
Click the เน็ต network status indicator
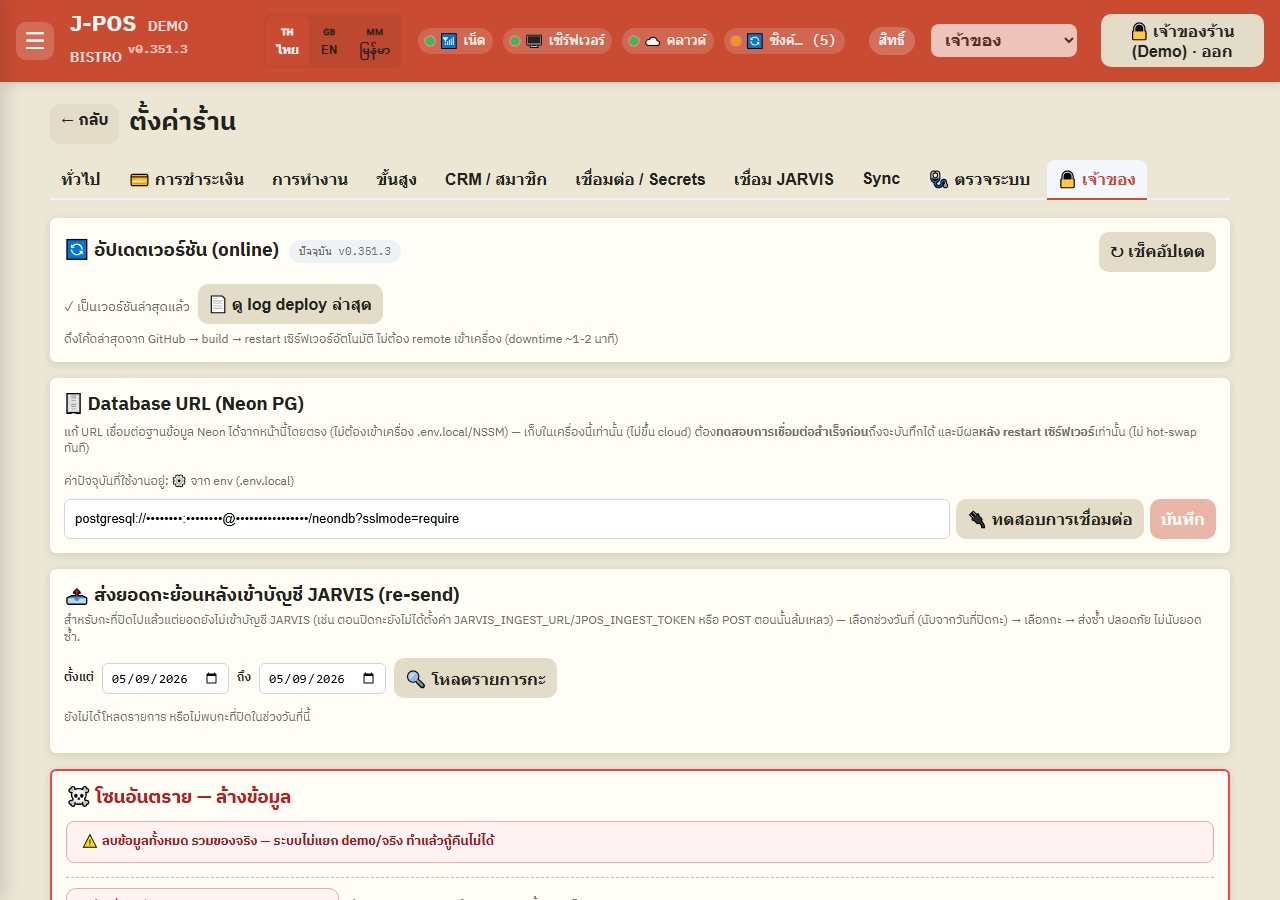(455, 41)
